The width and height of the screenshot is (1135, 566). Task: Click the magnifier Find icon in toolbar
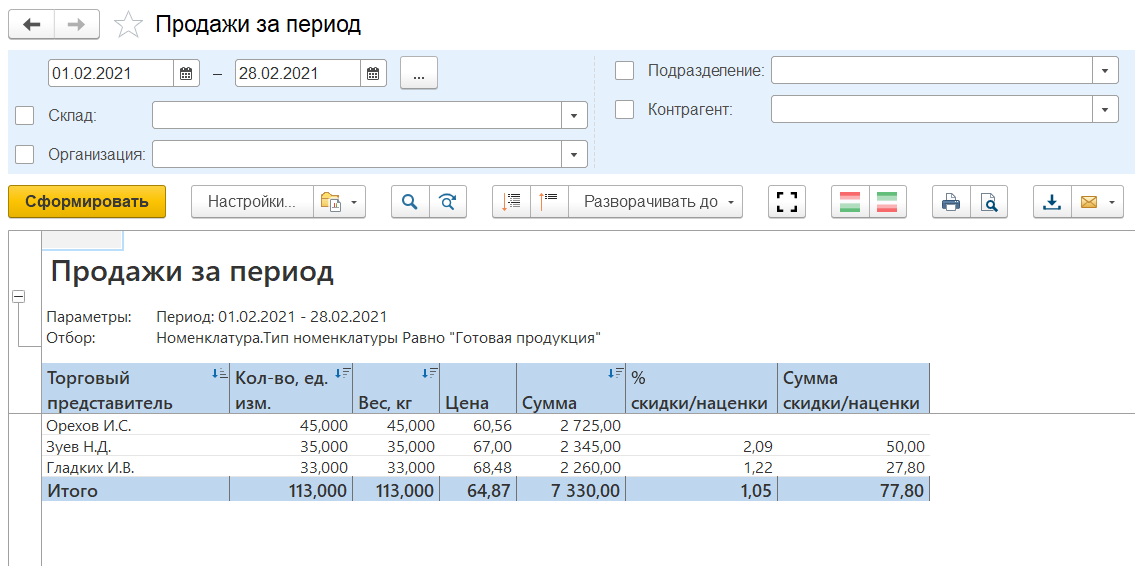pyautogui.click(x=409, y=202)
